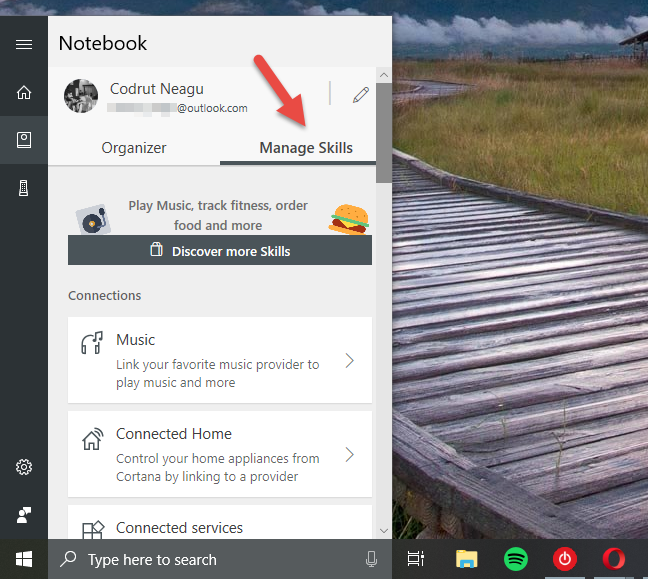Launch Spotify from the taskbar
Image resolution: width=648 pixels, height=579 pixels.
coord(516,559)
